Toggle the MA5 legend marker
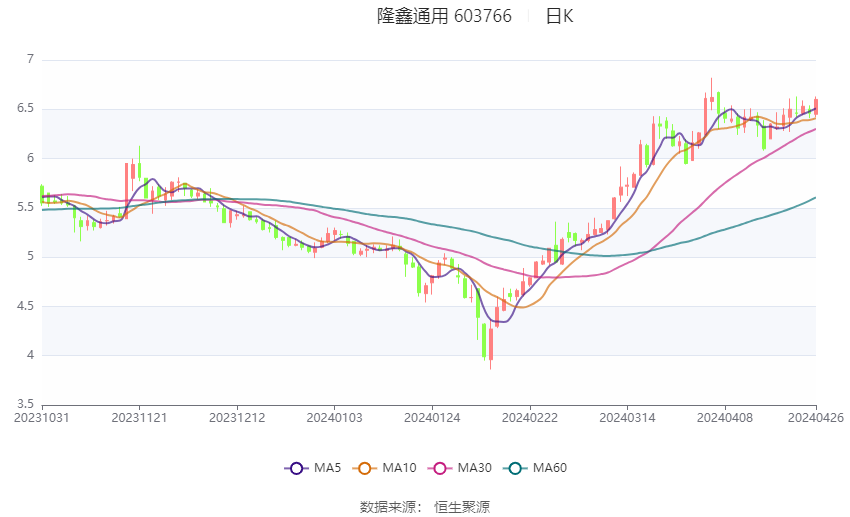Viewport: 850px width, 517px height. tap(297, 468)
